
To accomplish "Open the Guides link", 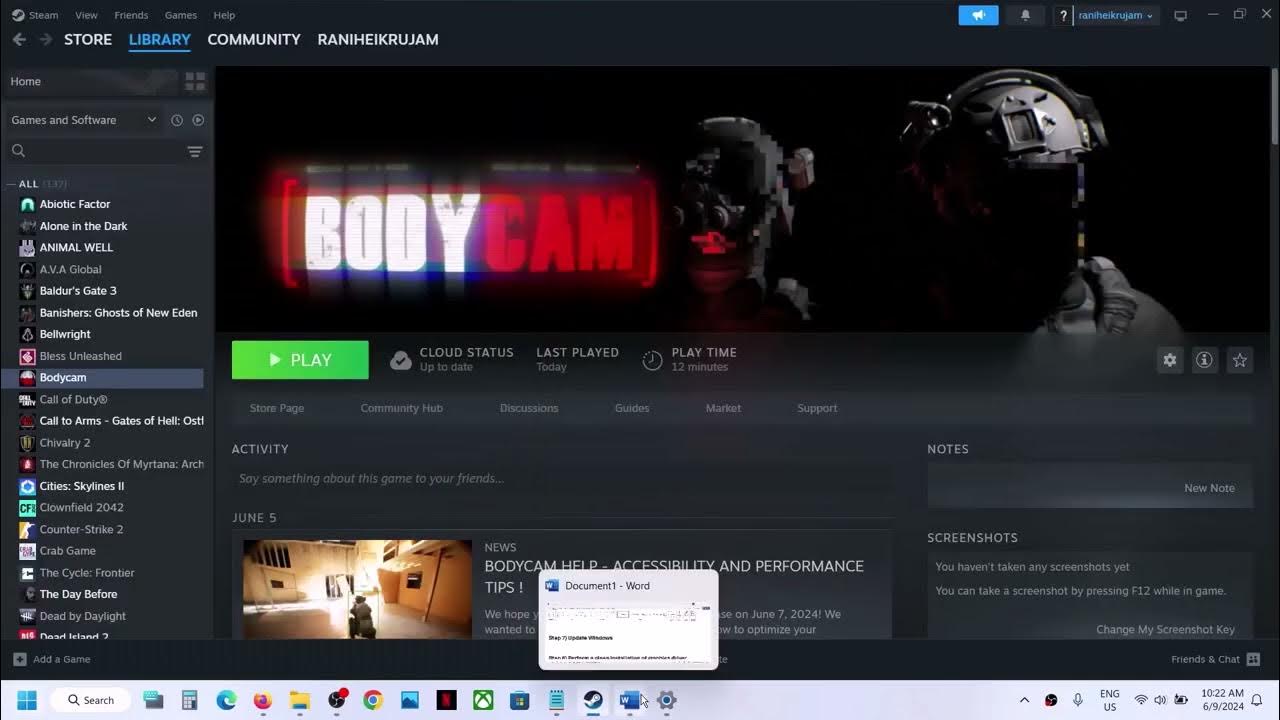I will pos(632,408).
